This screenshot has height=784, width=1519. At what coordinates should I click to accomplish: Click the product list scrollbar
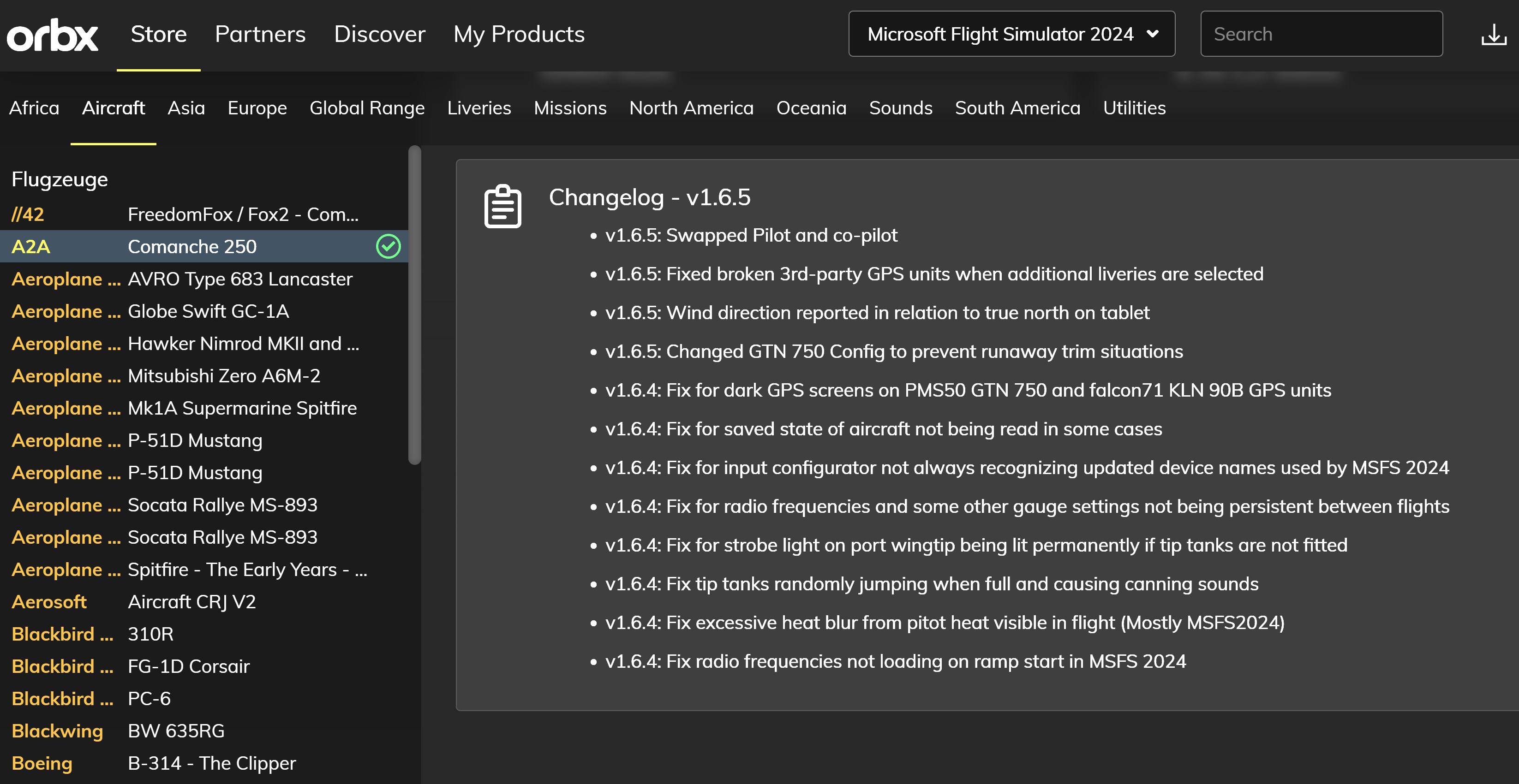[414, 305]
